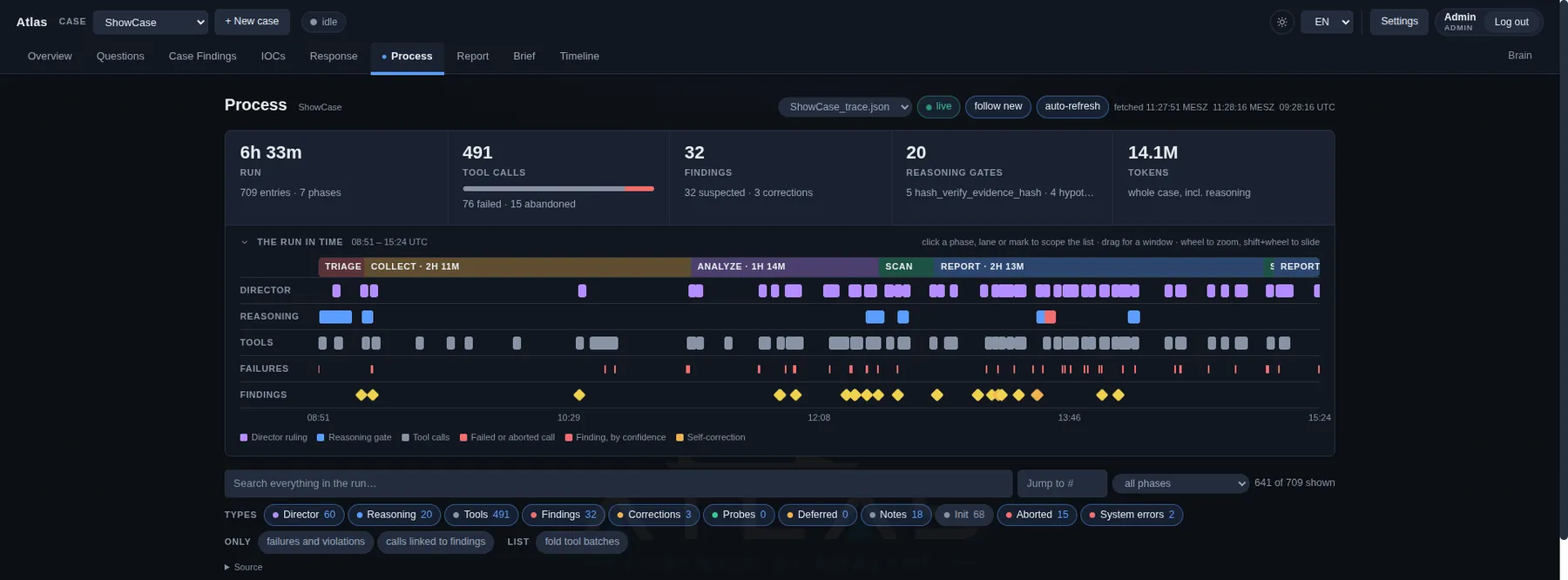The image size is (1568, 580).
Task: Scope the list to FAILURES lane
Action: 264,369
